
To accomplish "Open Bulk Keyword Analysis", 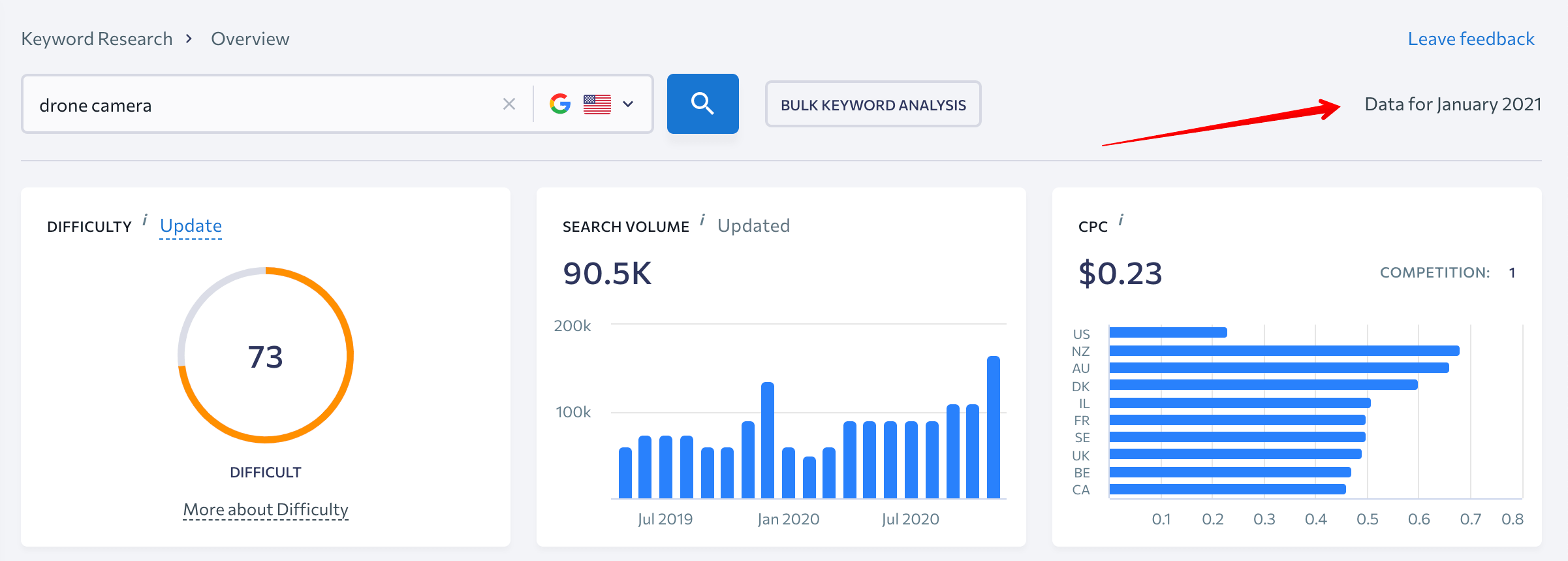I will coord(873,104).
